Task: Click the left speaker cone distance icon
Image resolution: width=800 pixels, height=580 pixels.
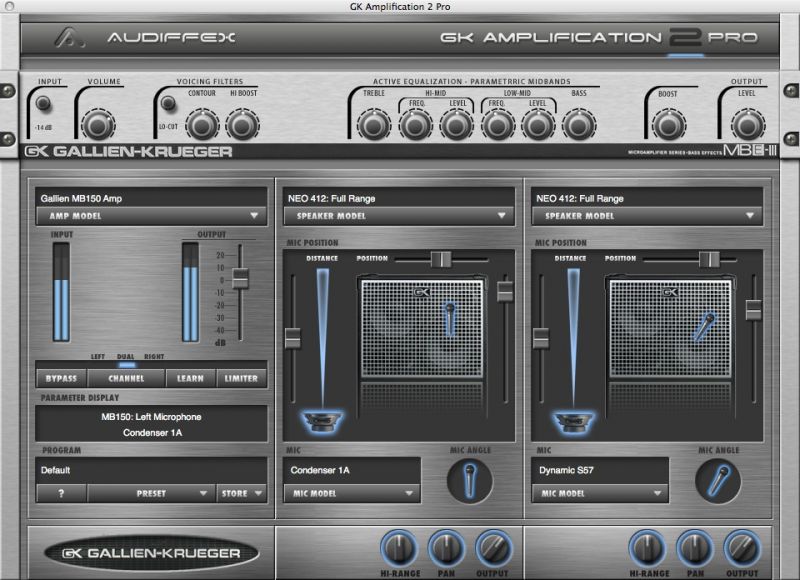Action: pos(322,421)
